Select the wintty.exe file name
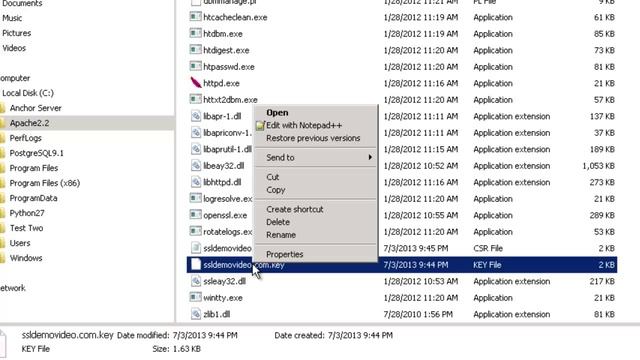The image size is (640, 360). tap(223, 298)
